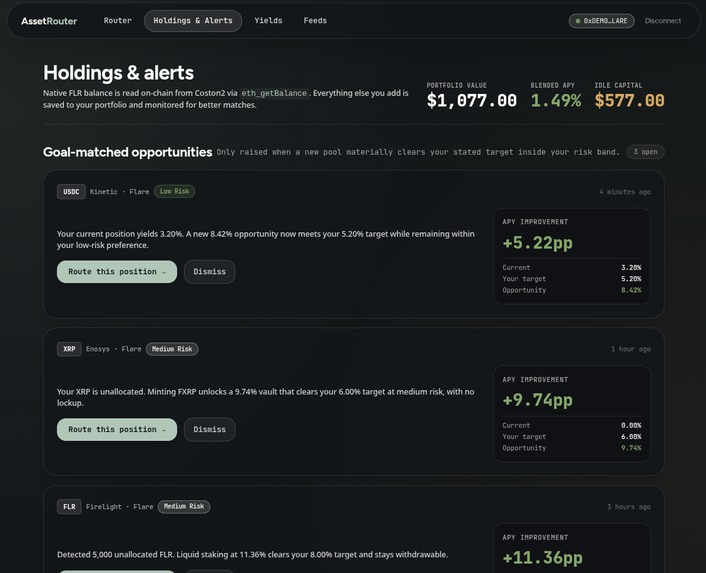The image size is (706, 573).
Task: Route the XRP Enosys position
Action: [x=117, y=429]
